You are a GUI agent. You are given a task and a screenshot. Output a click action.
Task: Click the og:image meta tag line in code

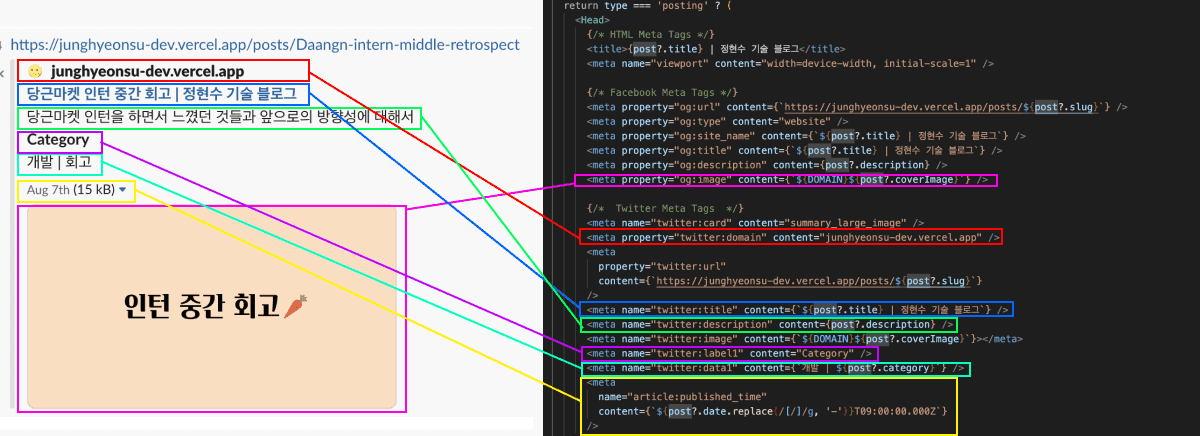click(788, 180)
